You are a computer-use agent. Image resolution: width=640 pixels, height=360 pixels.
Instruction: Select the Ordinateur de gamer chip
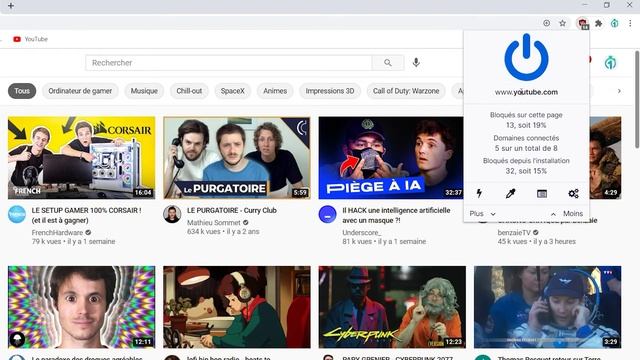pos(80,91)
